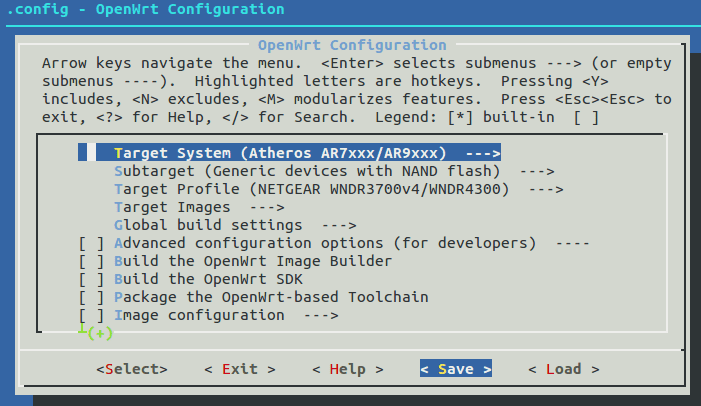Image resolution: width=701 pixels, height=406 pixels.
Task: Click dashes after Advanced configuration options
Action: pos(573,244)
